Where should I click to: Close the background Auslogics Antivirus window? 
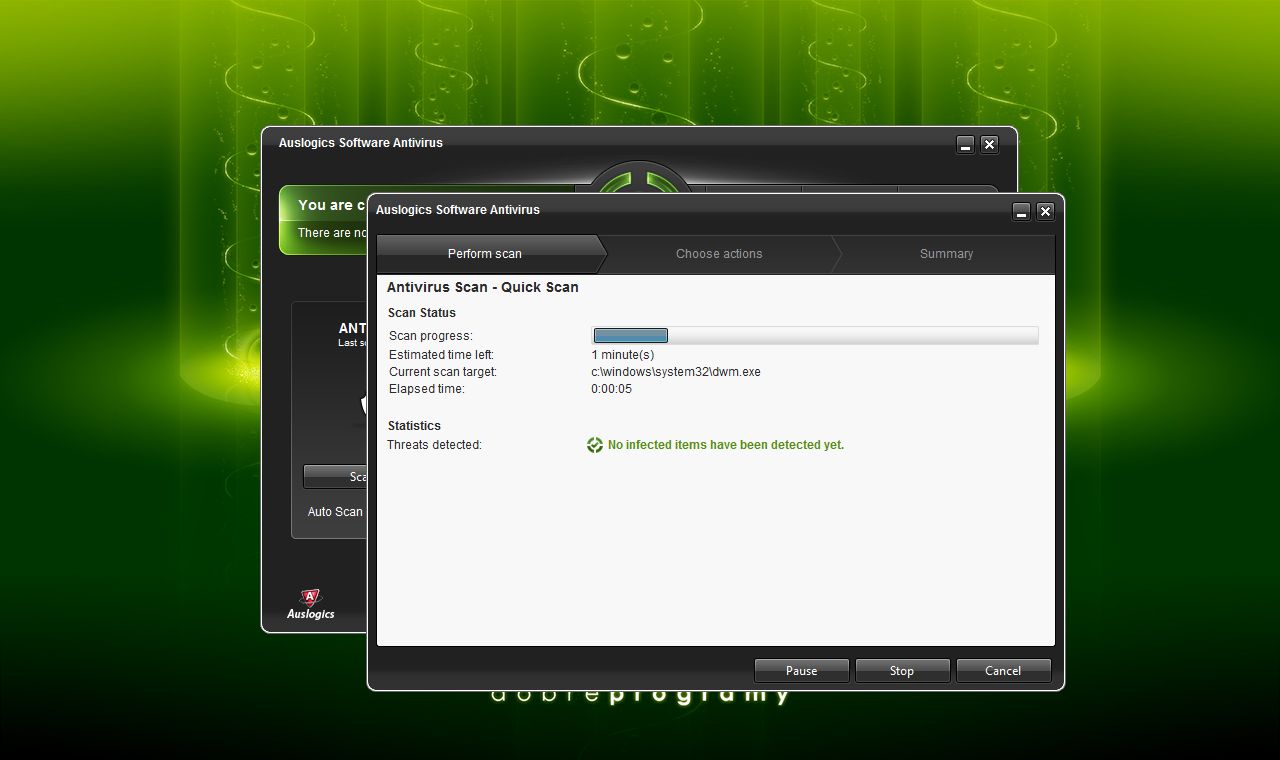[x=989, y=145]
